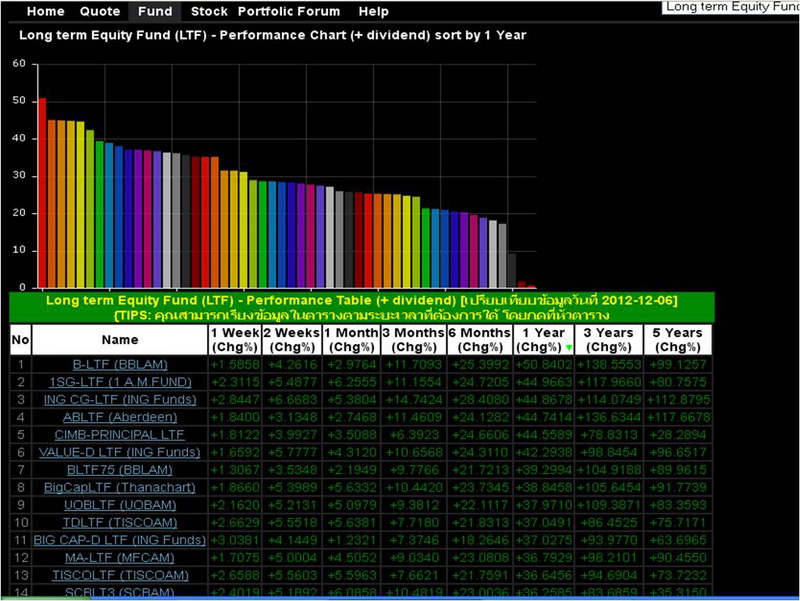The image size is (800, 601).
Task: Click the +6.2555 one-month value
Action: [352, 382]
